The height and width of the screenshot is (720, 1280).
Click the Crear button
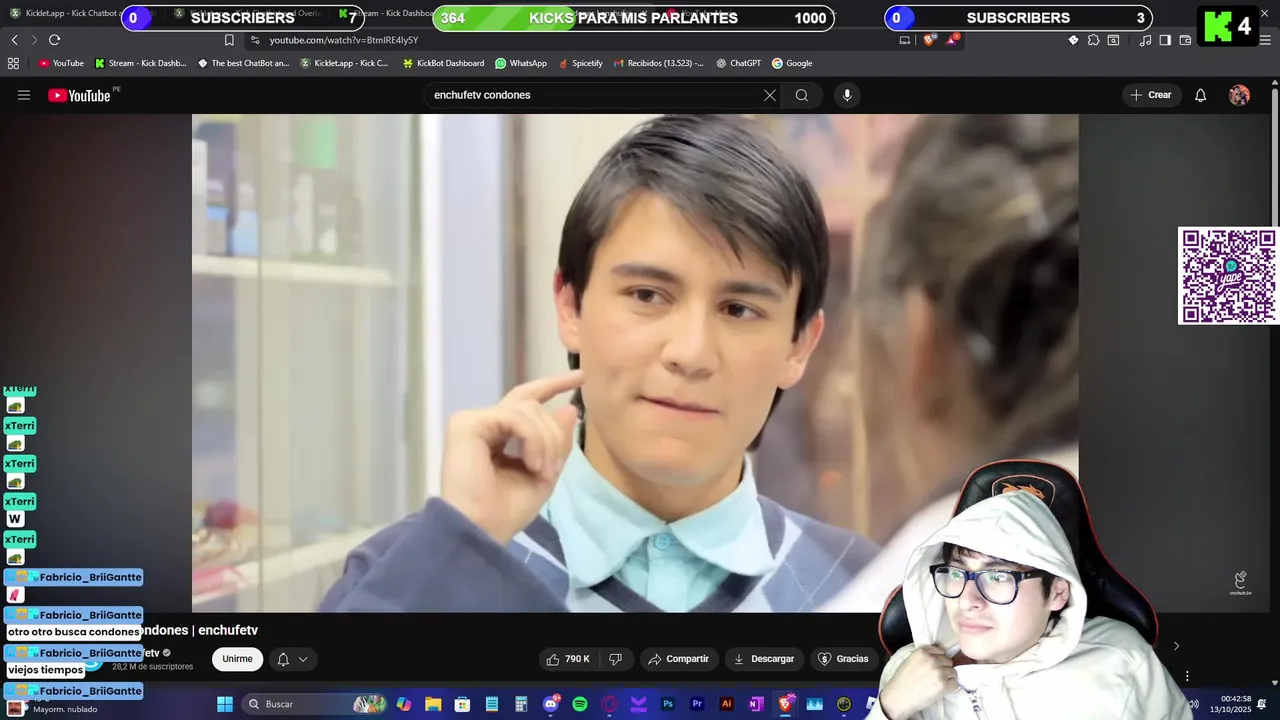pos(1151,95)
